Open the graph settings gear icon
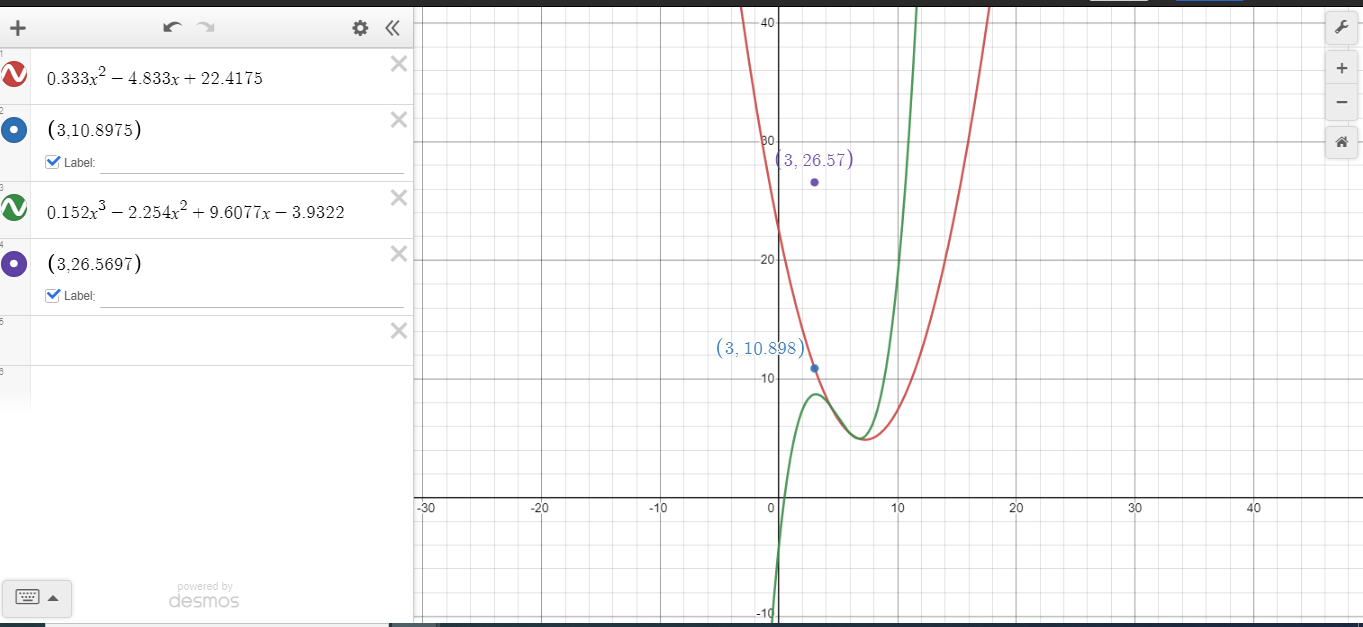Image resolution: width=1363 pixels, height=627 pixels. tap(359, 28)
